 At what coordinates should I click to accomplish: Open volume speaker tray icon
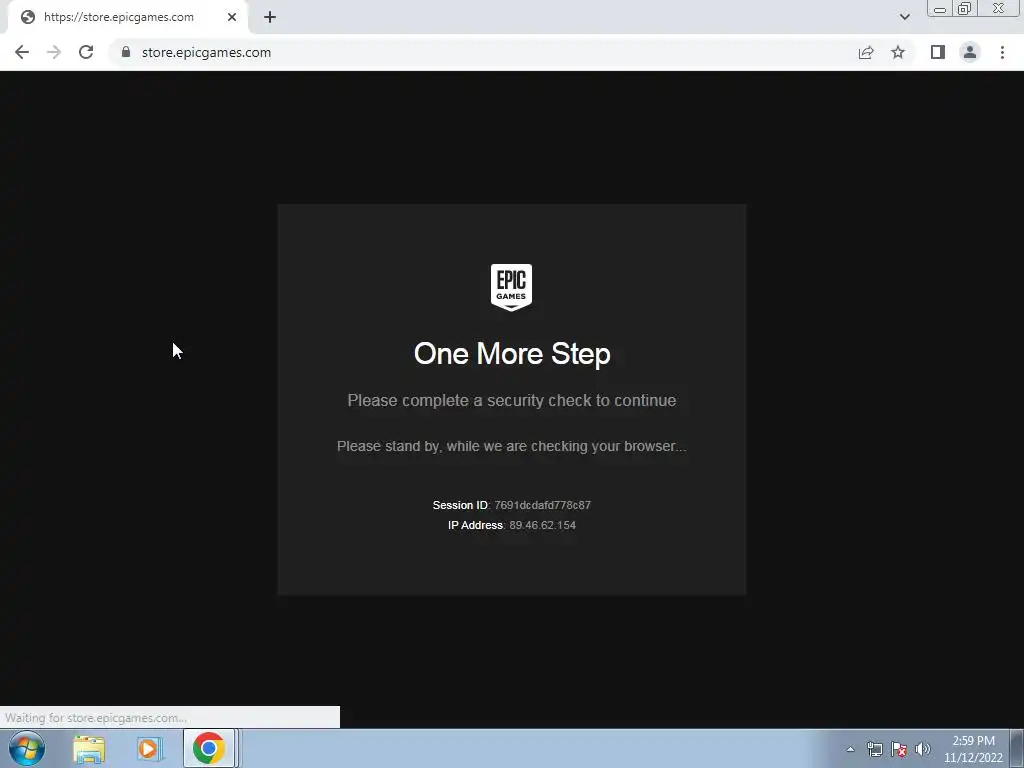click(923, 749)
